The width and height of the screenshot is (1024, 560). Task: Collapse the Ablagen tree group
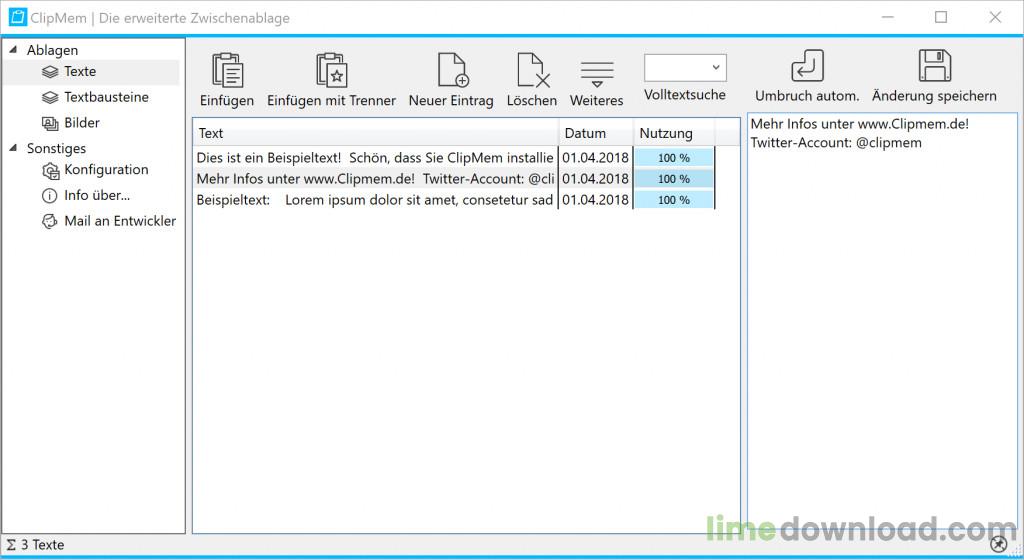click(13, 50)
